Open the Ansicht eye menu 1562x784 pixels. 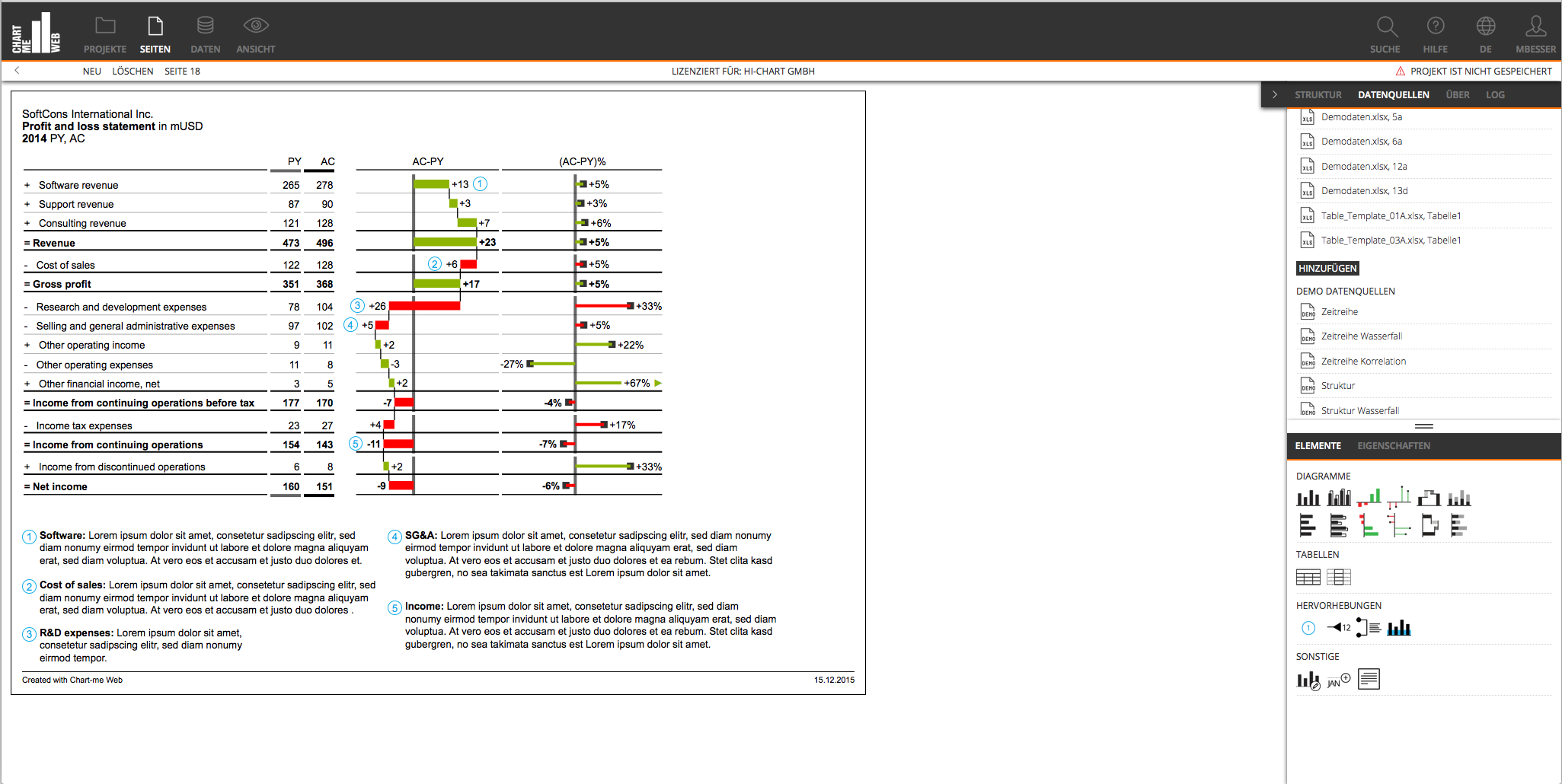[256, 34]
